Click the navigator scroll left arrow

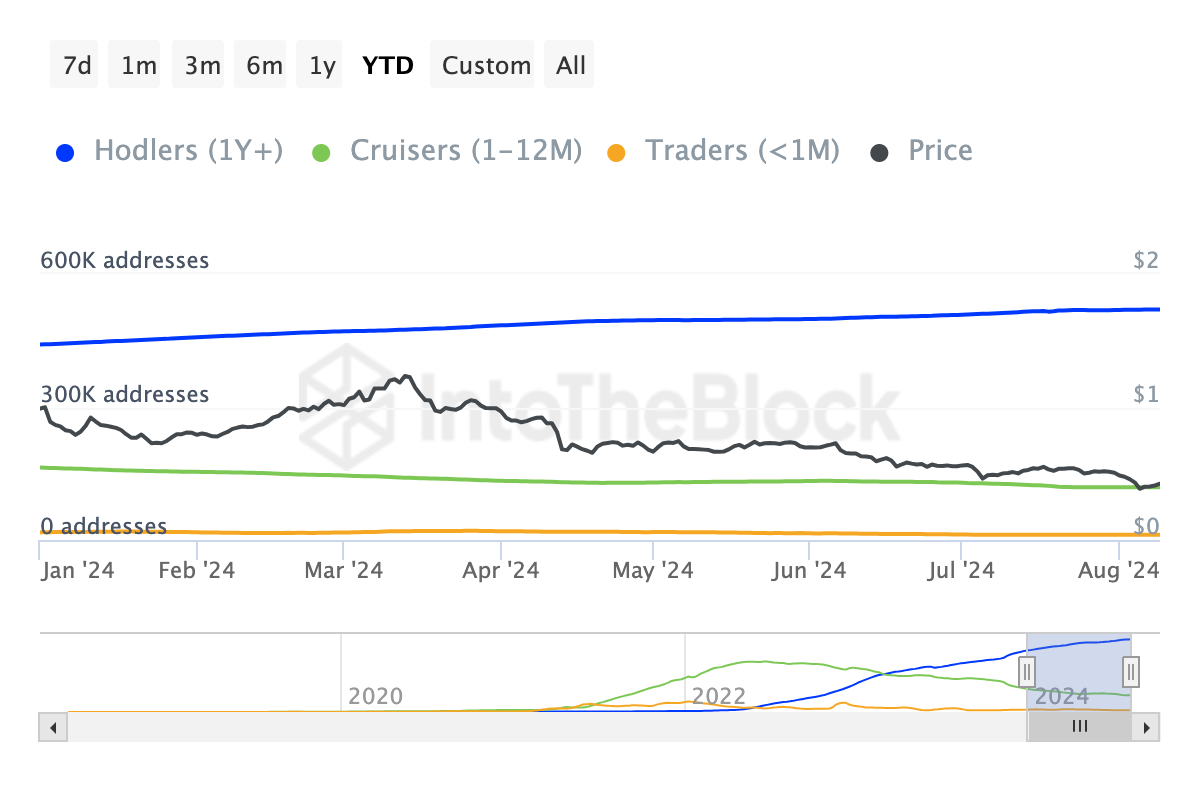point(53,727)
